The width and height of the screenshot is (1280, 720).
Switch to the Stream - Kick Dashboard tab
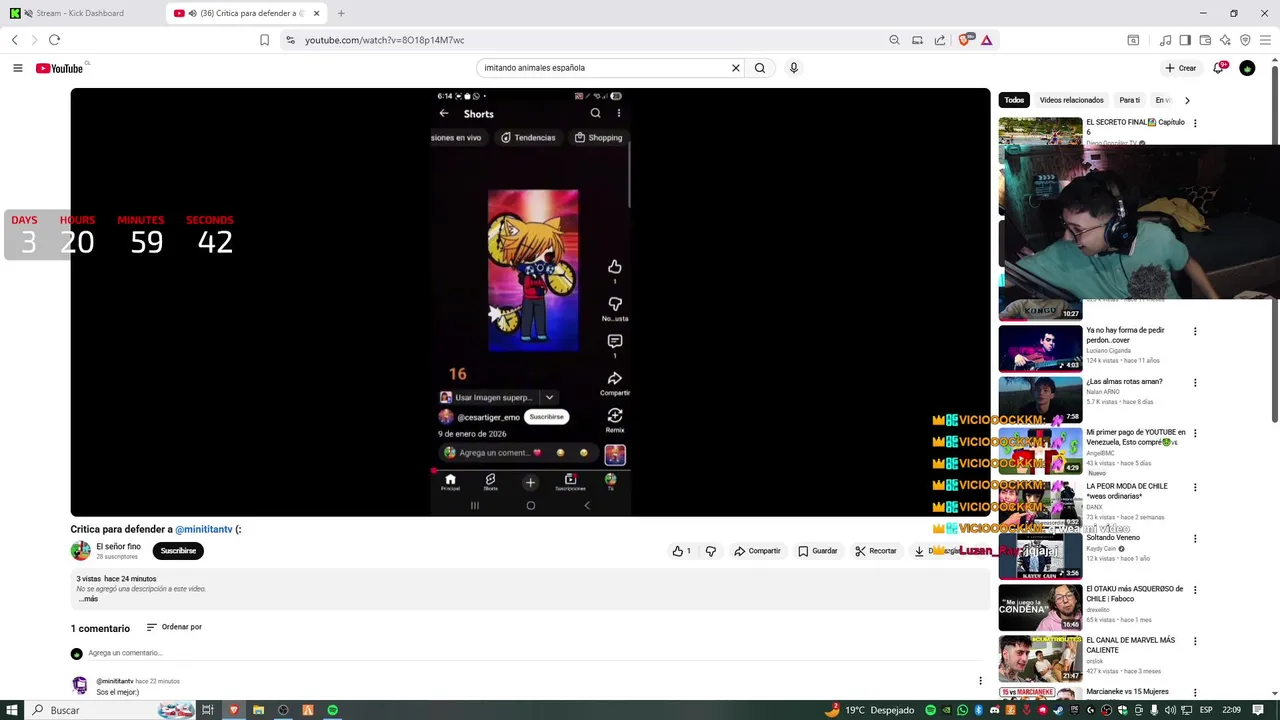(80, 13)
